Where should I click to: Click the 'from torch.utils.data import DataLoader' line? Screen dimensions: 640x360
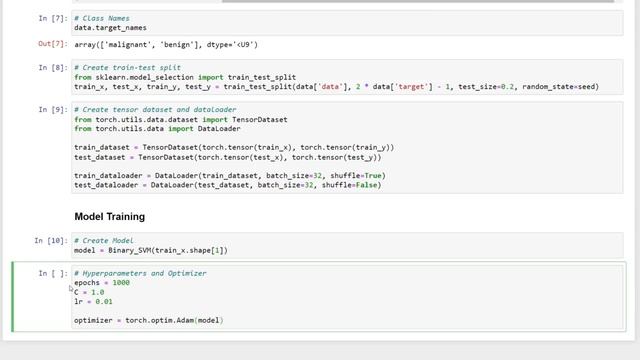click(x=157, y=129)
